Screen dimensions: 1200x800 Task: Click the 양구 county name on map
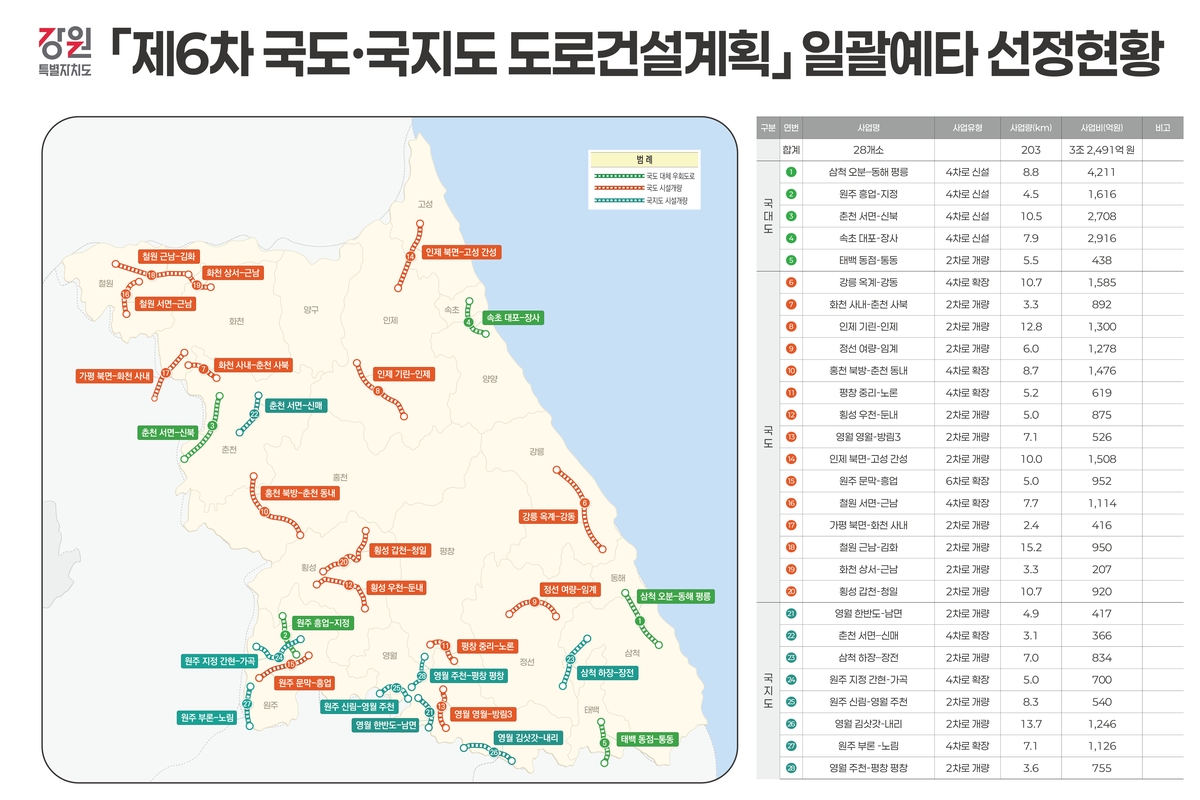(x=312, y=310)
